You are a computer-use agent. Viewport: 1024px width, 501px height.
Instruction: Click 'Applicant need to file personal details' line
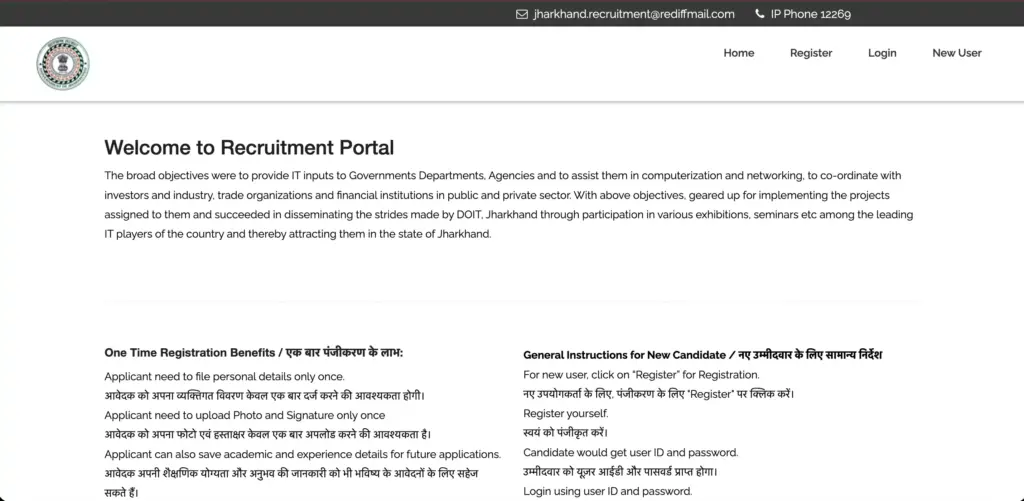coord(224,377)
